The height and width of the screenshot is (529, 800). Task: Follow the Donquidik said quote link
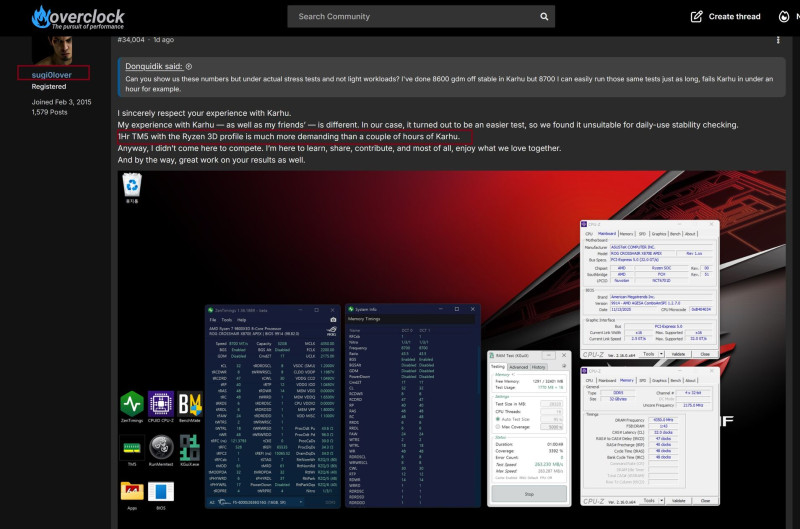pos(154,66)
